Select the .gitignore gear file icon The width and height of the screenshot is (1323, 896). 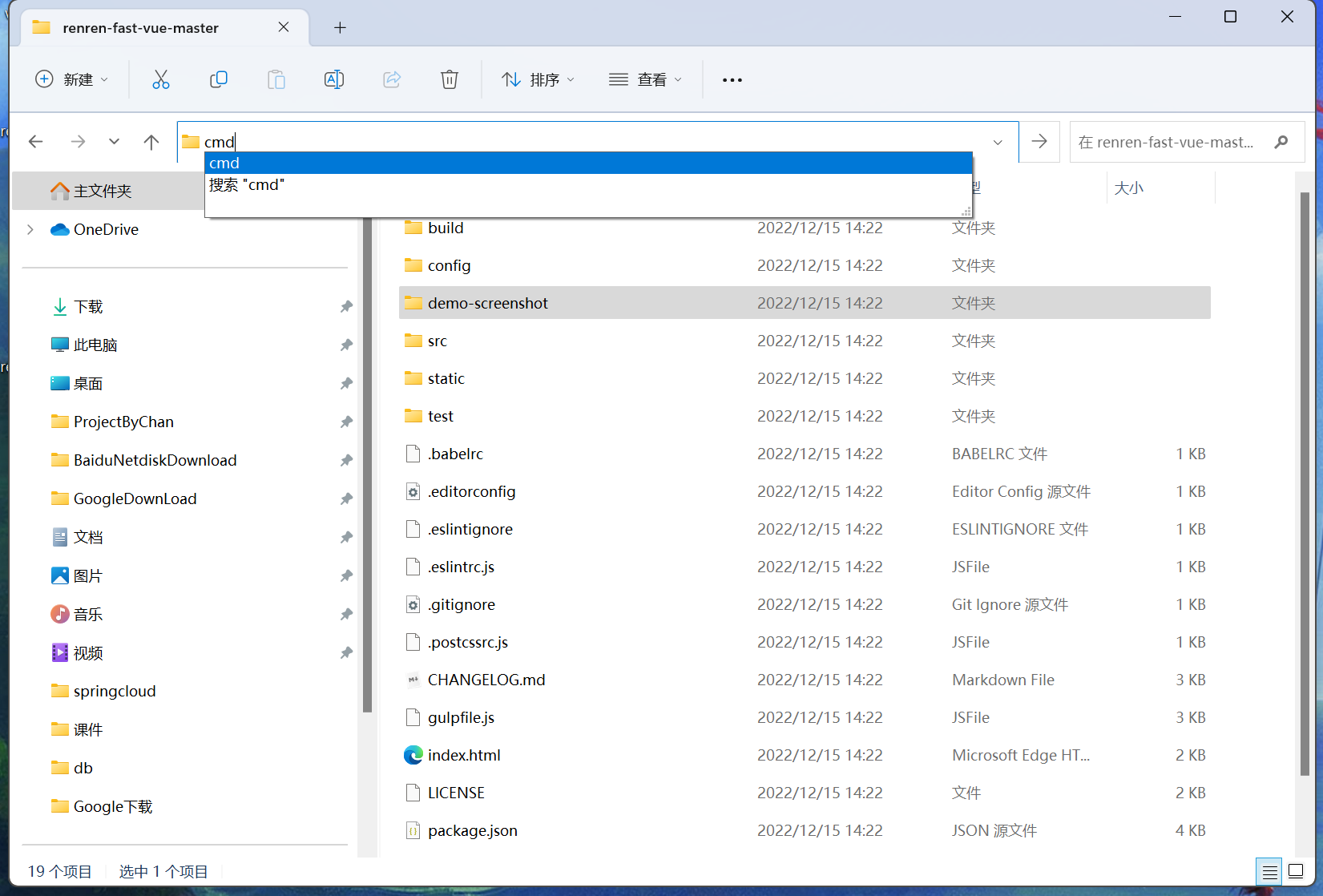pyautogui.click(x=413, y=604)
